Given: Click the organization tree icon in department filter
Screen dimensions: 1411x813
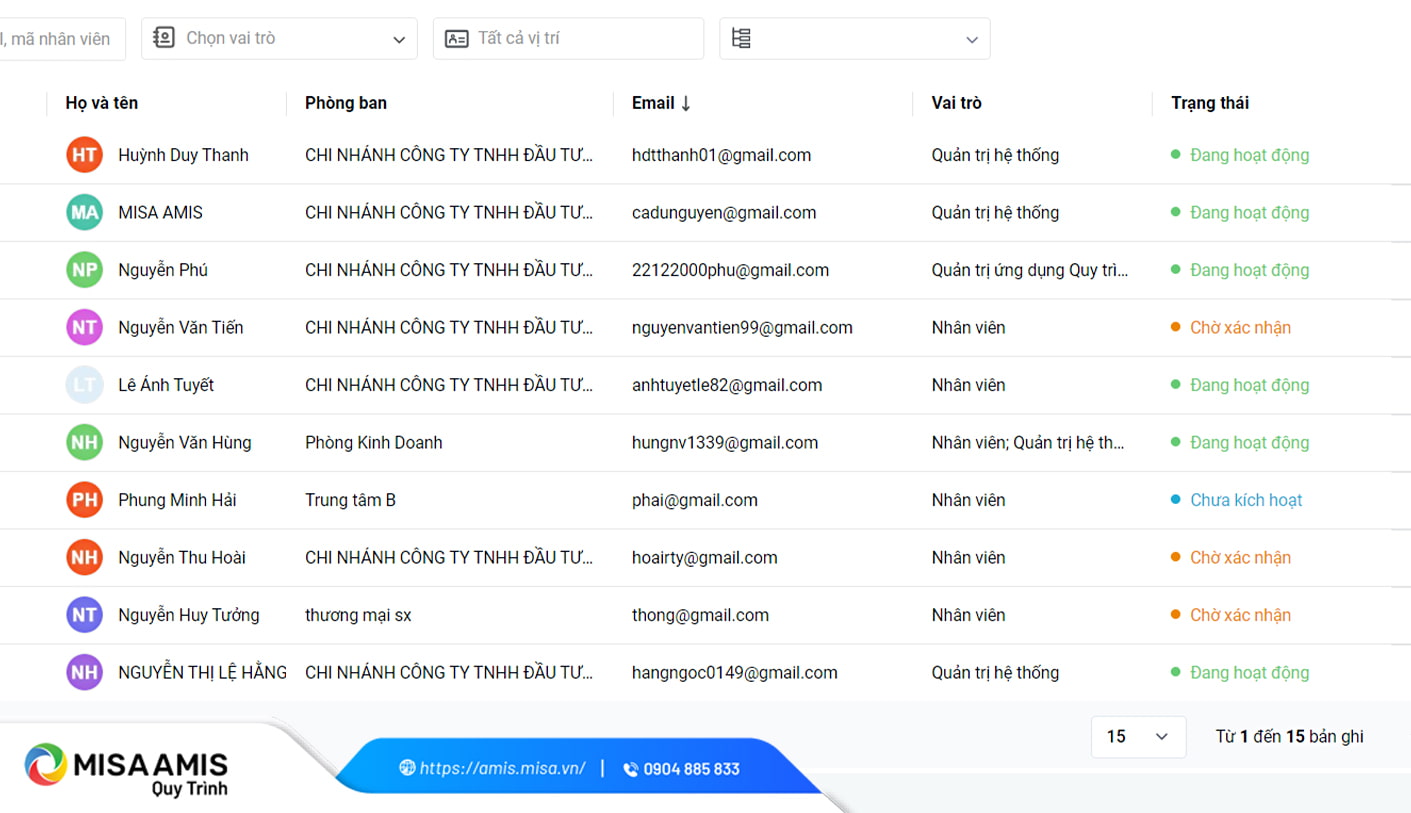Looking at the screenshot, I should [x=741, y=38].
